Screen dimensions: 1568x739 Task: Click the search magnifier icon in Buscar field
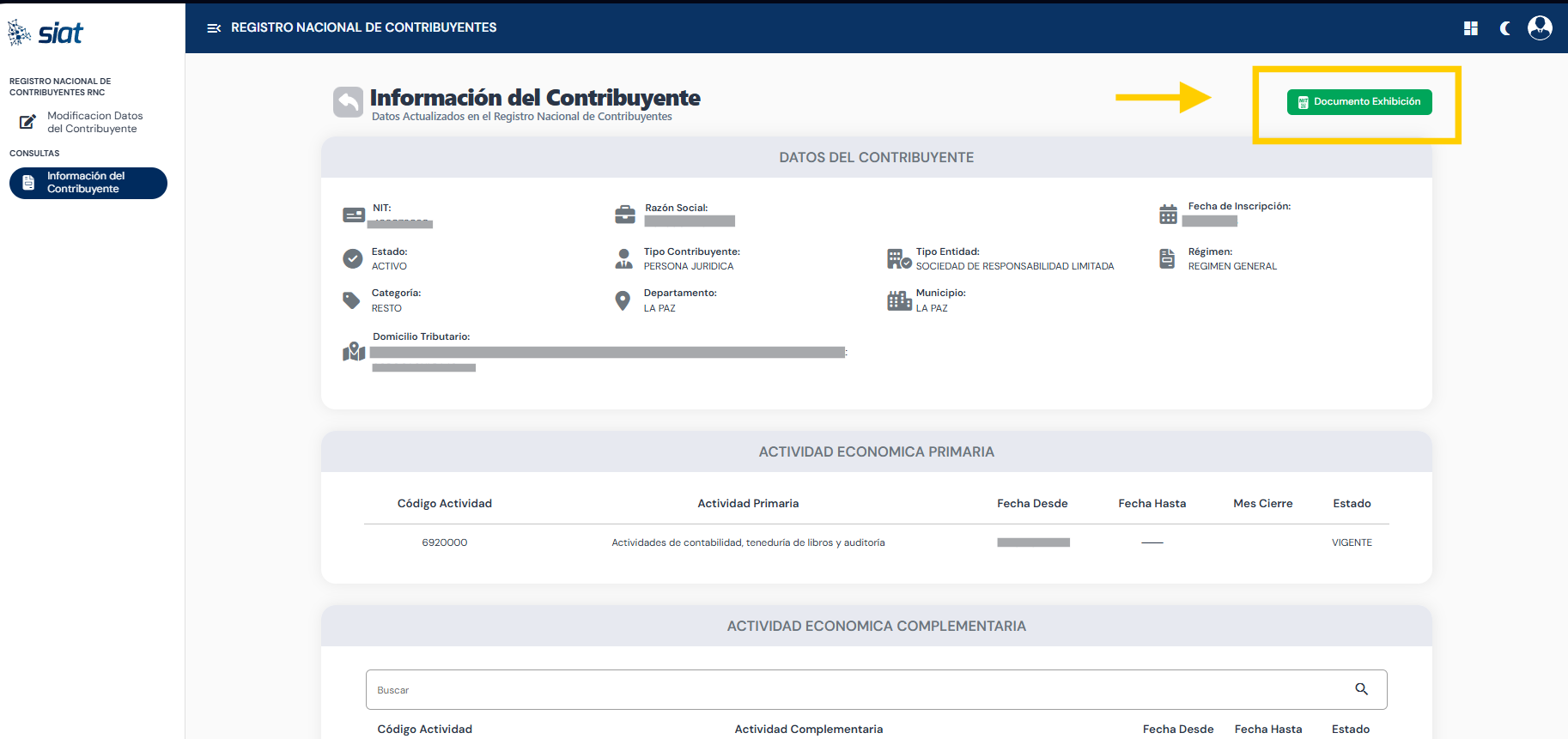click(1361, 689)
